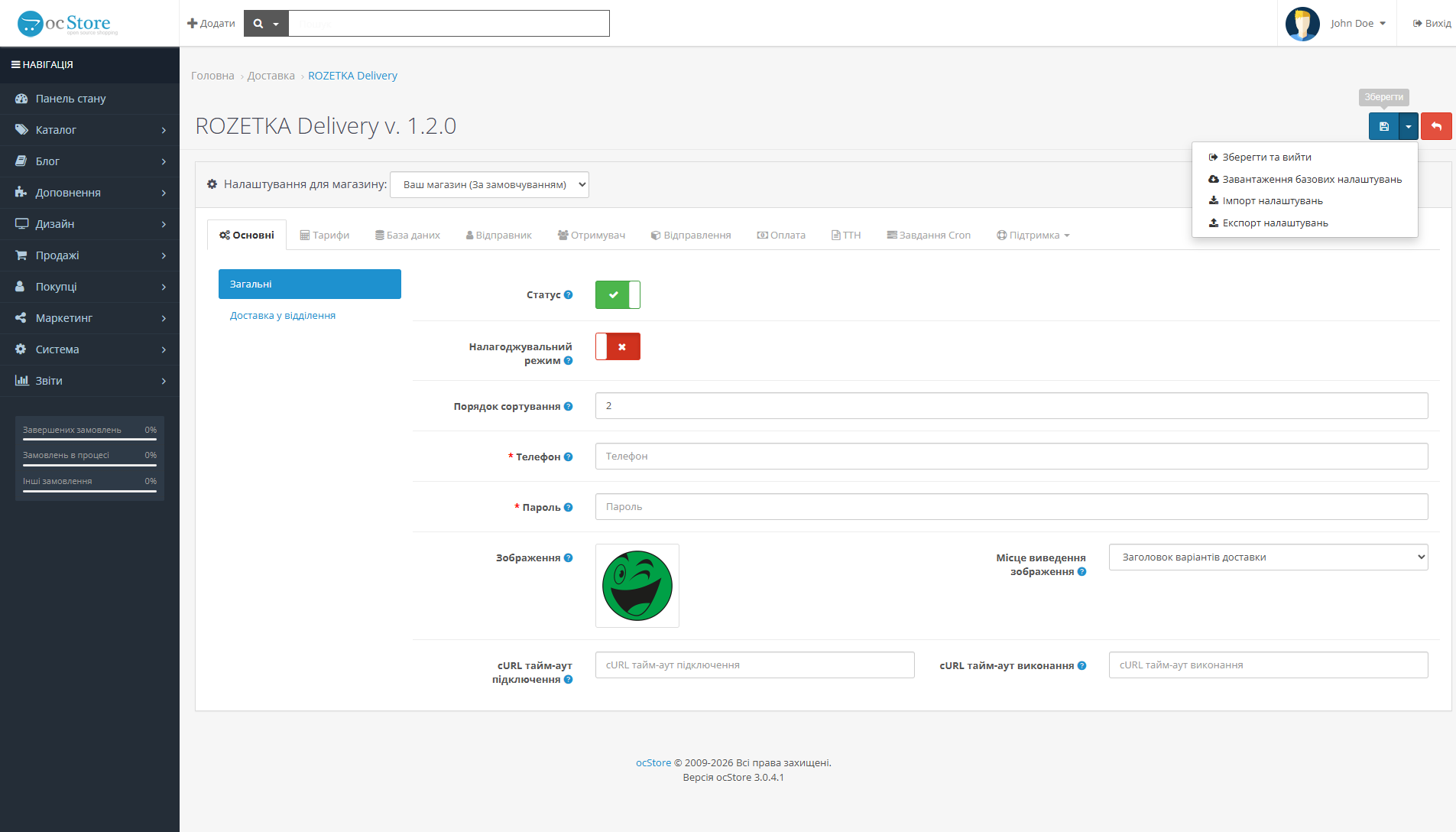Select Завантаження базових налаштувань entry

point(1305,179)
